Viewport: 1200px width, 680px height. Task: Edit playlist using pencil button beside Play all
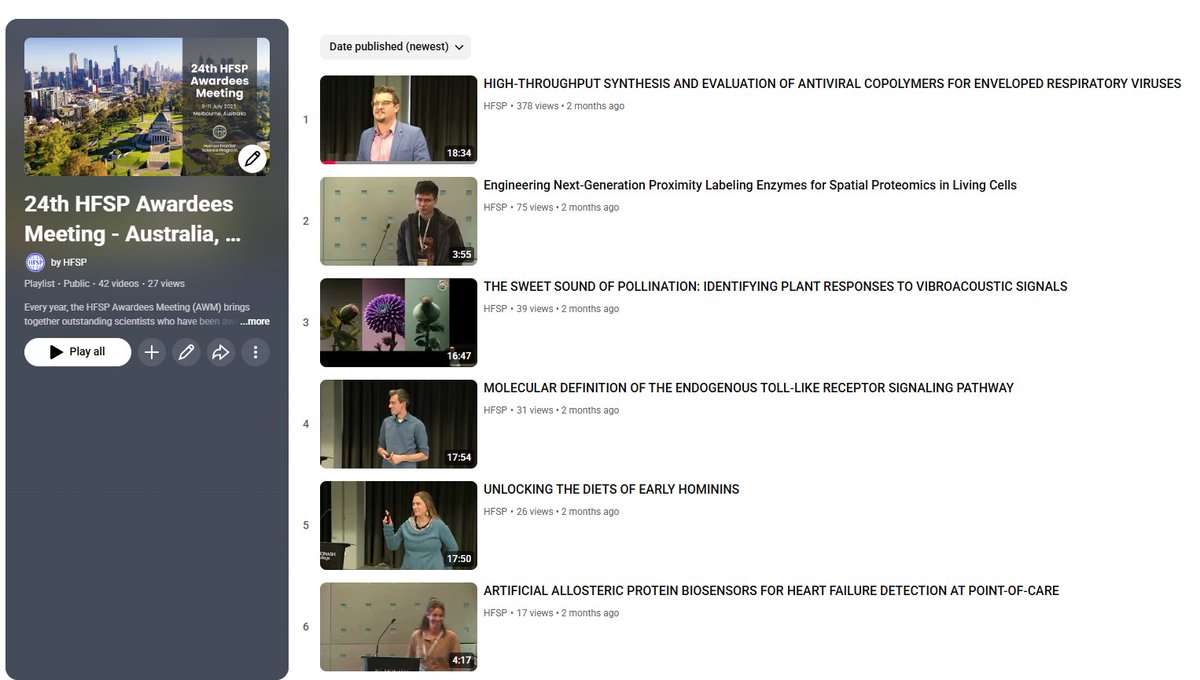[x=186, y=352]
